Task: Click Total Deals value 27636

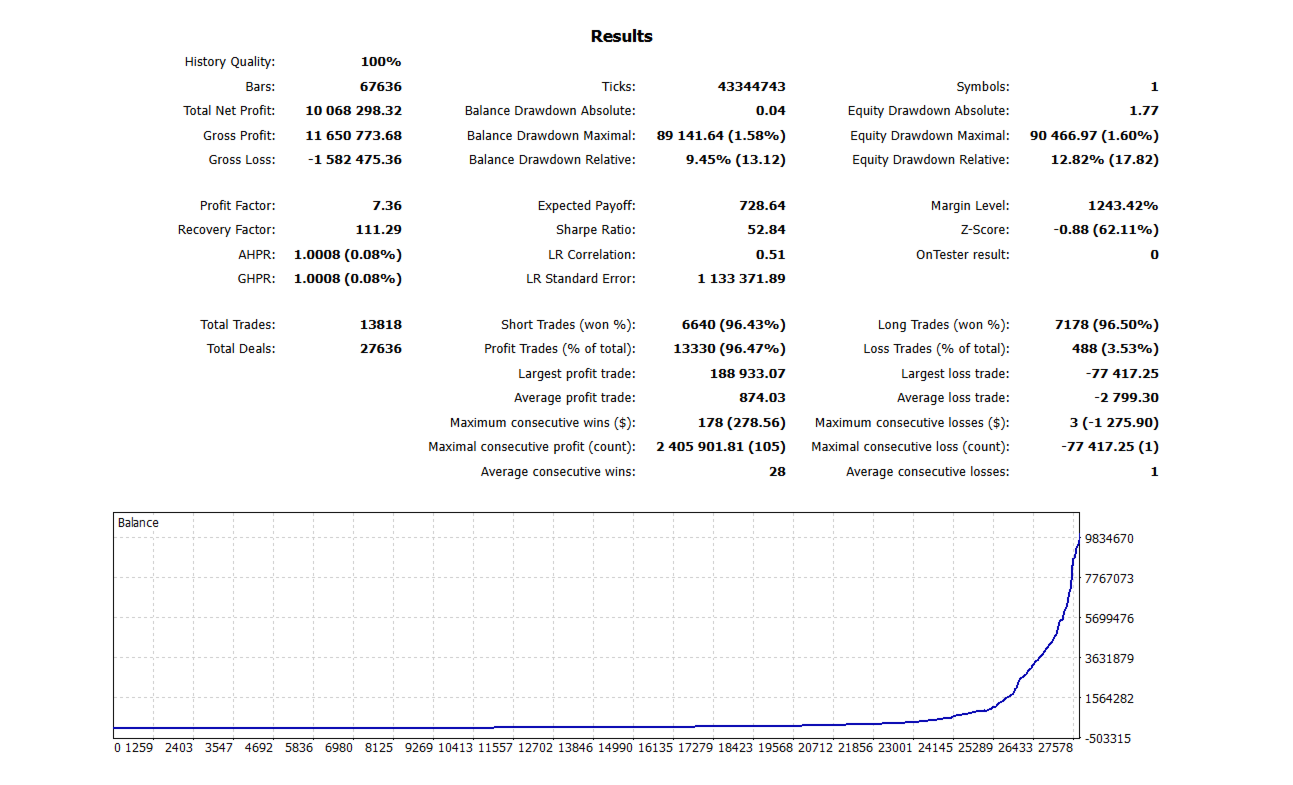Action: pos(381,349)
